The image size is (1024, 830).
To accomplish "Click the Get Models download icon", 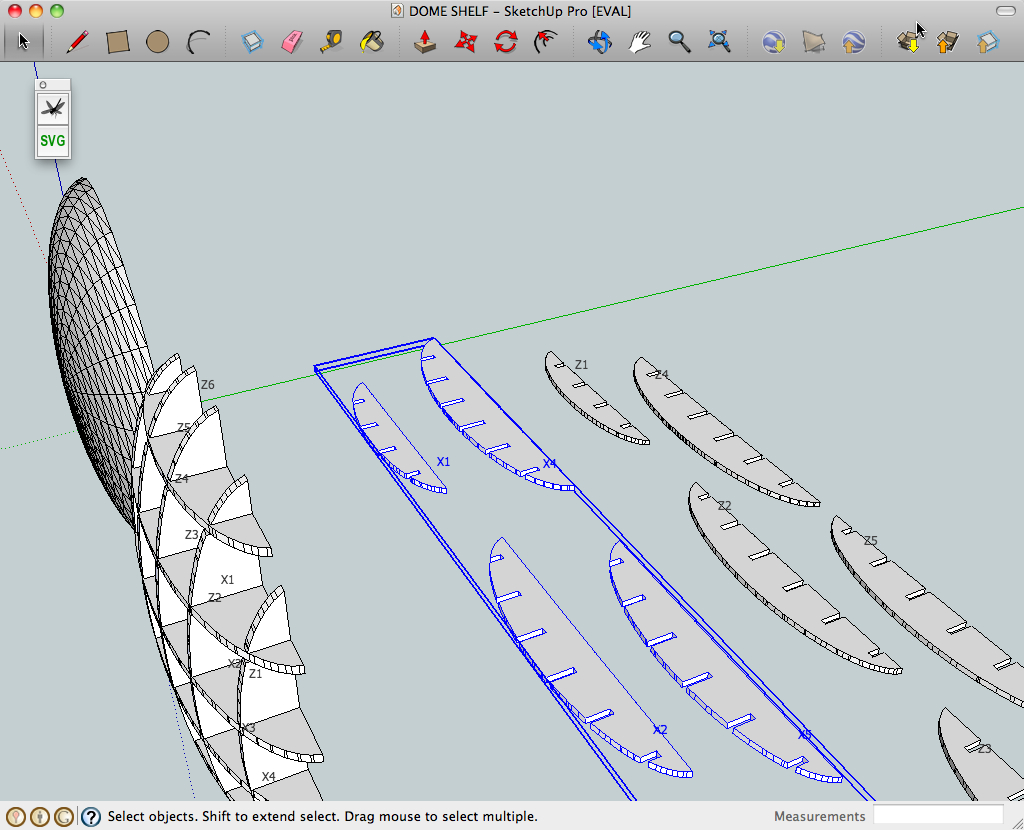I will (x=908, y=42).
